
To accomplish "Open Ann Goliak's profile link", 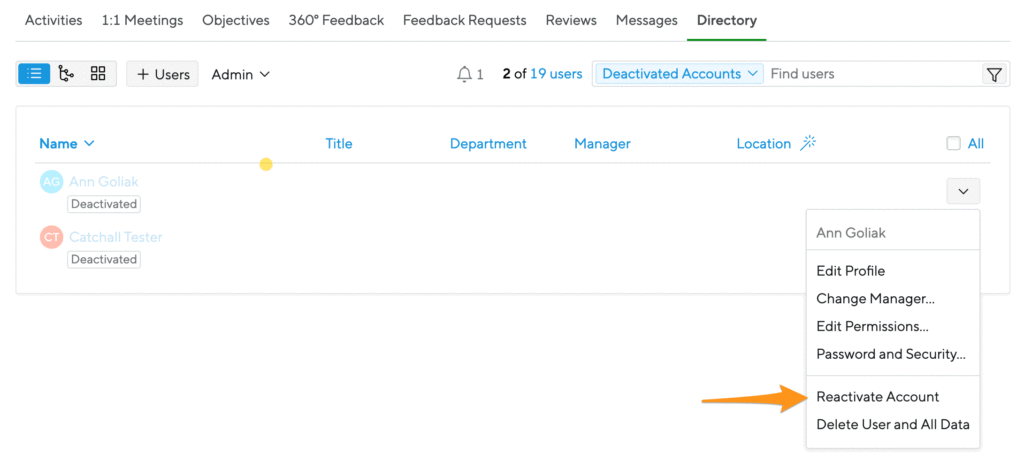I will [x=104, y=182].
